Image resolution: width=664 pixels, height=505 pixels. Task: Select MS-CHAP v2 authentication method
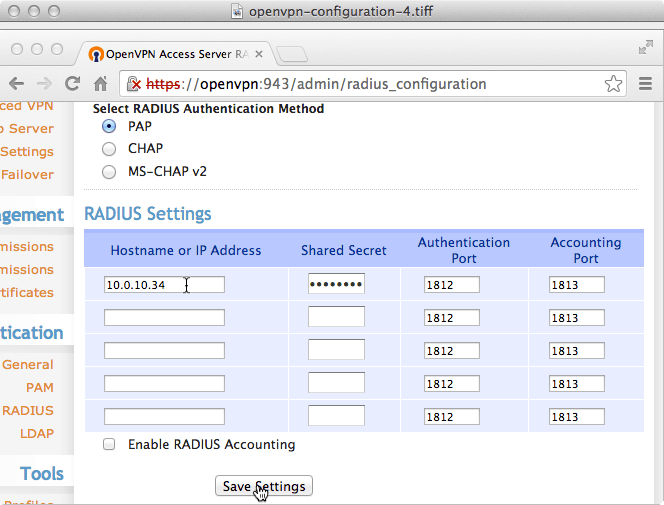(x=109, y=172)
